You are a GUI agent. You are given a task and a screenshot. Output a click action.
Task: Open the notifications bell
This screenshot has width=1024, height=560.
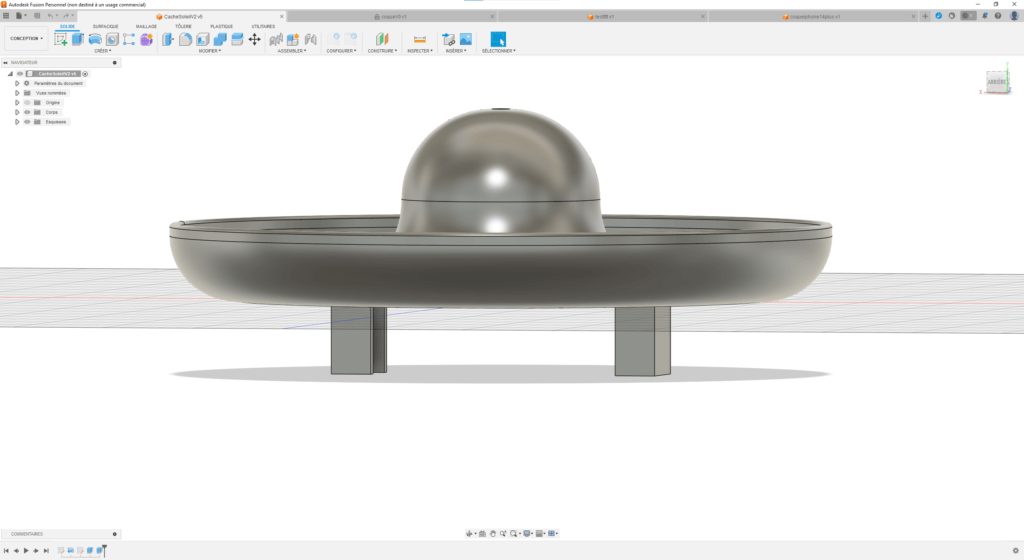(985, 16)
